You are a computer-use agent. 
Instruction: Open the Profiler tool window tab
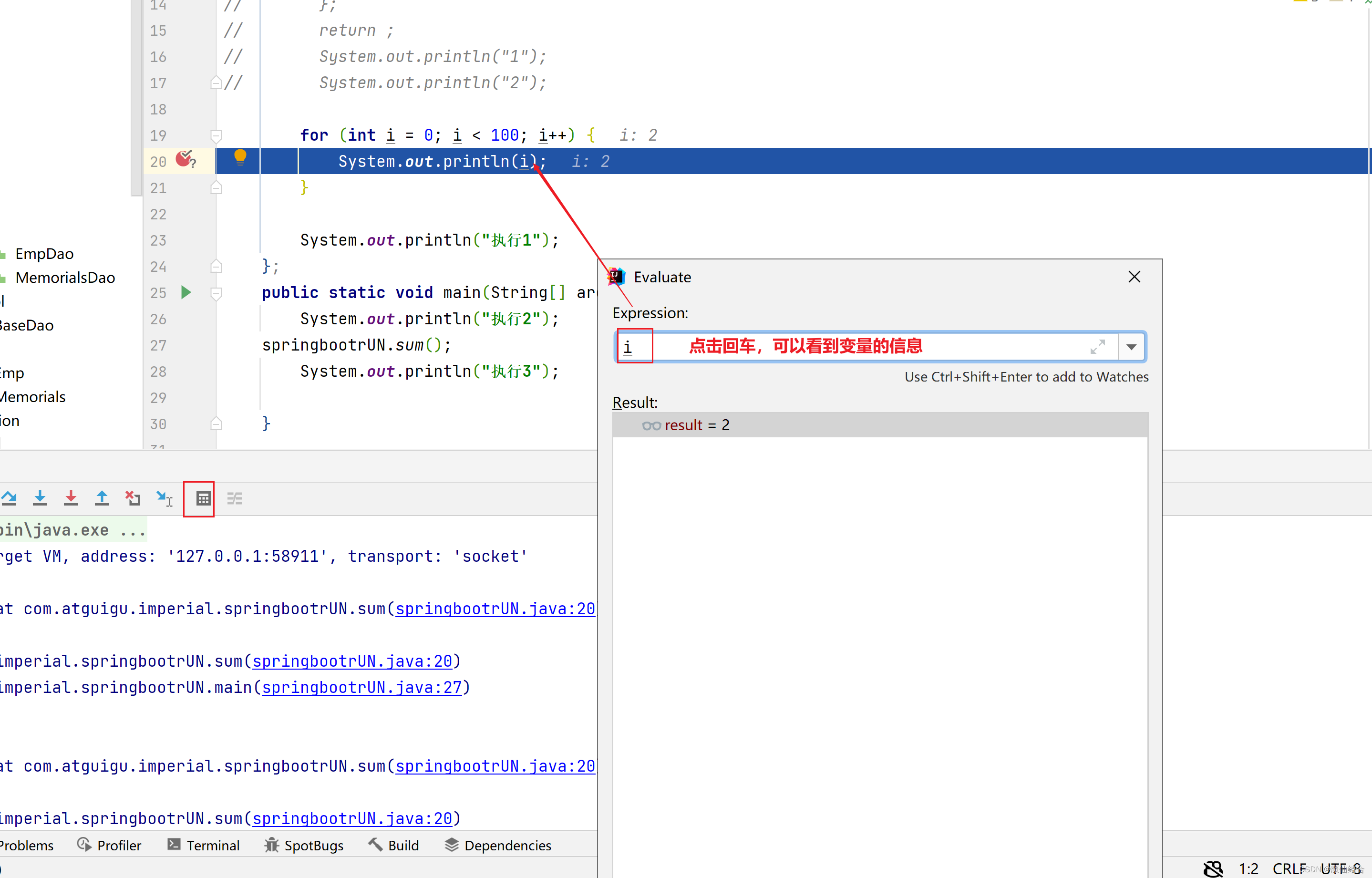click(x=109, y=845)
